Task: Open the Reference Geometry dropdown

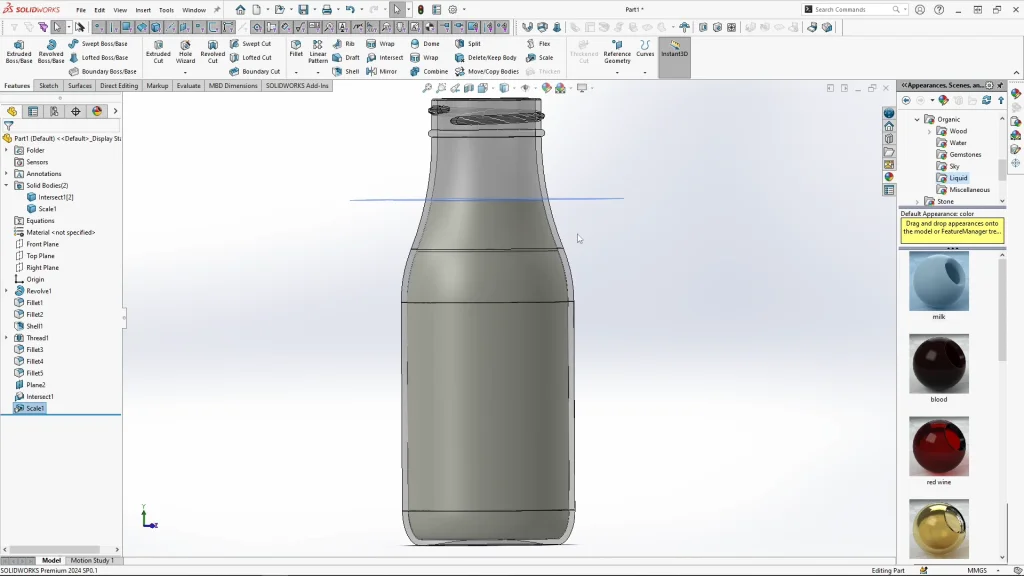Action: point(617,72)
